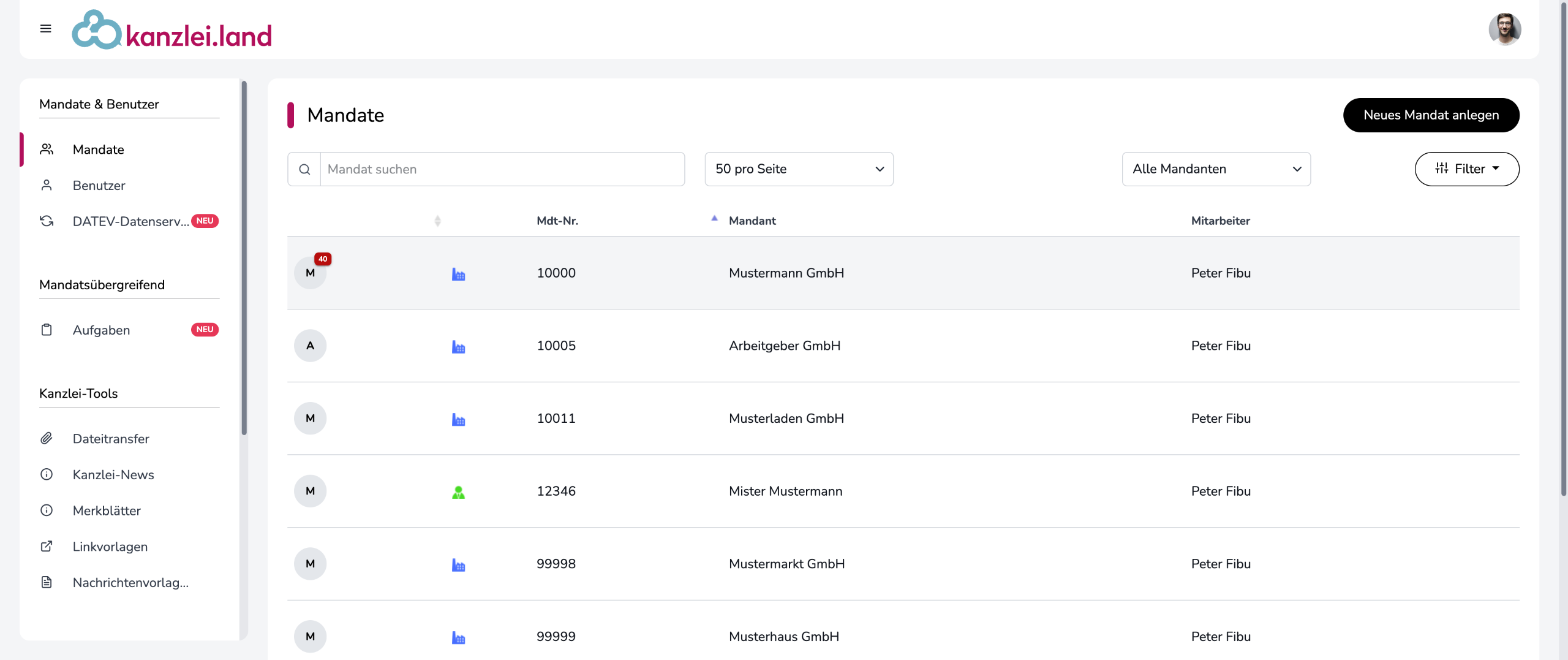Click the sidebar vertical scrollbar

click(x=244, y=257)
